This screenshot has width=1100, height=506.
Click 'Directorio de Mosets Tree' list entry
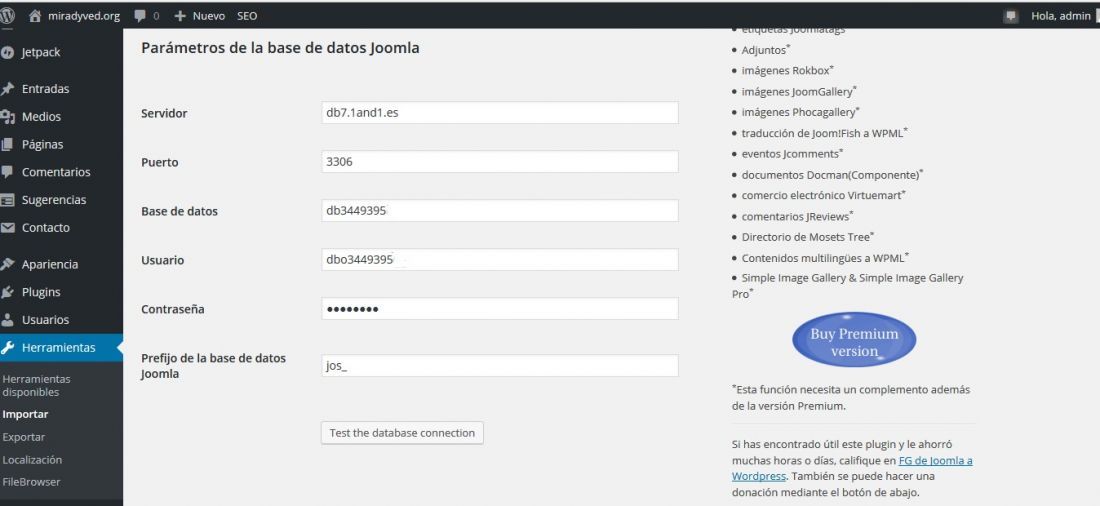(x=807, y=237)
